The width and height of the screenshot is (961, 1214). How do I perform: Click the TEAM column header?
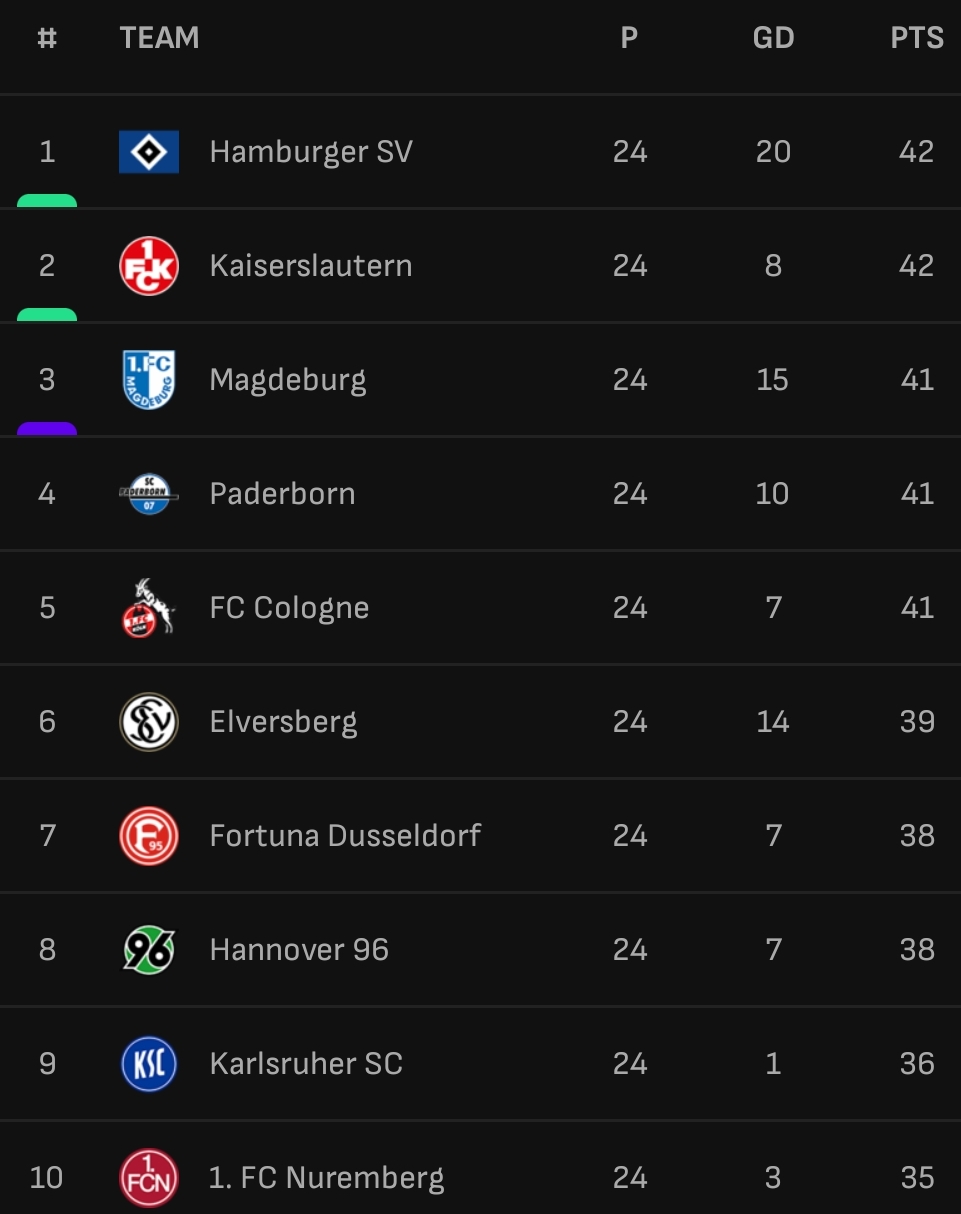[159, 38]
